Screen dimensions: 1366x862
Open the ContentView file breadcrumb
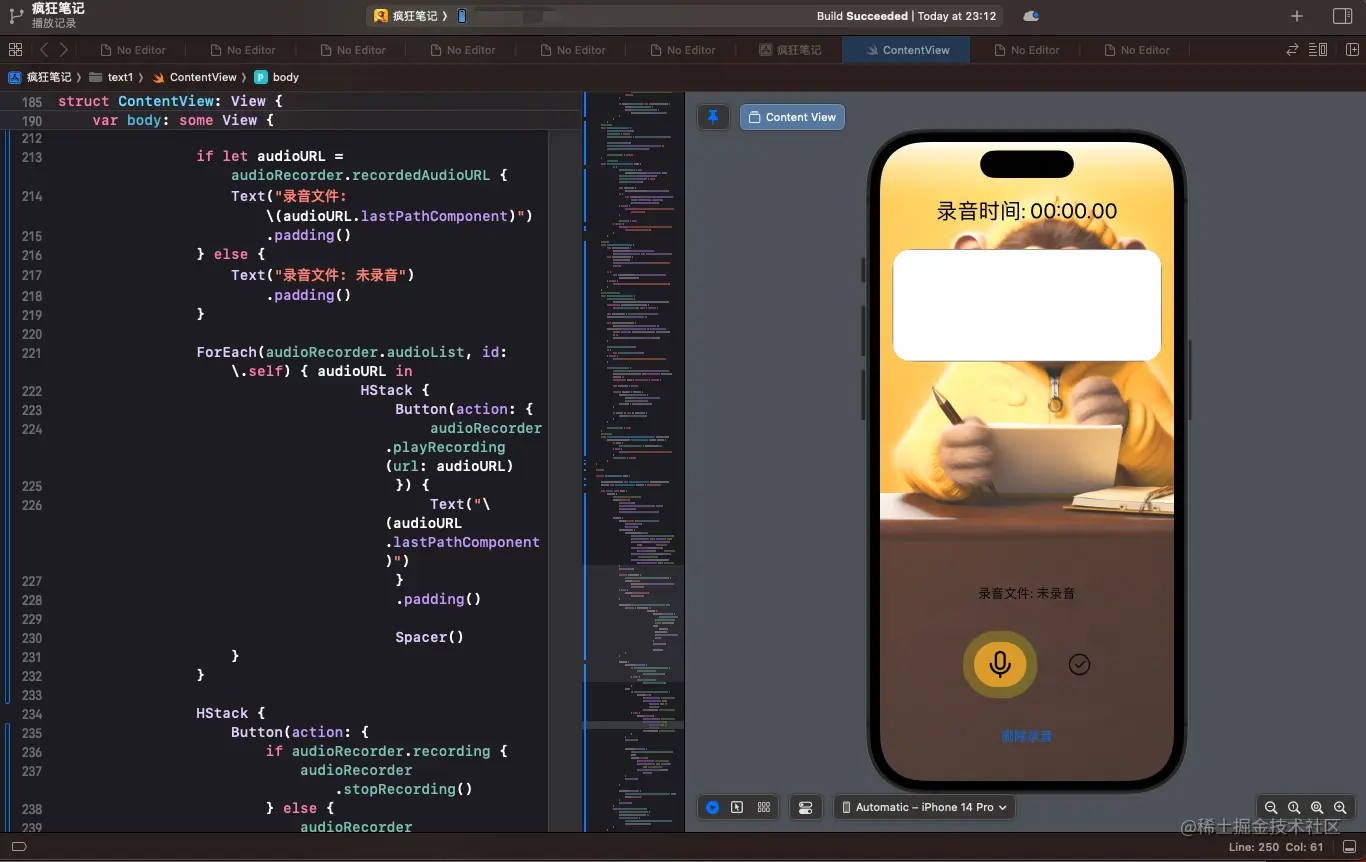pos(196,77)
